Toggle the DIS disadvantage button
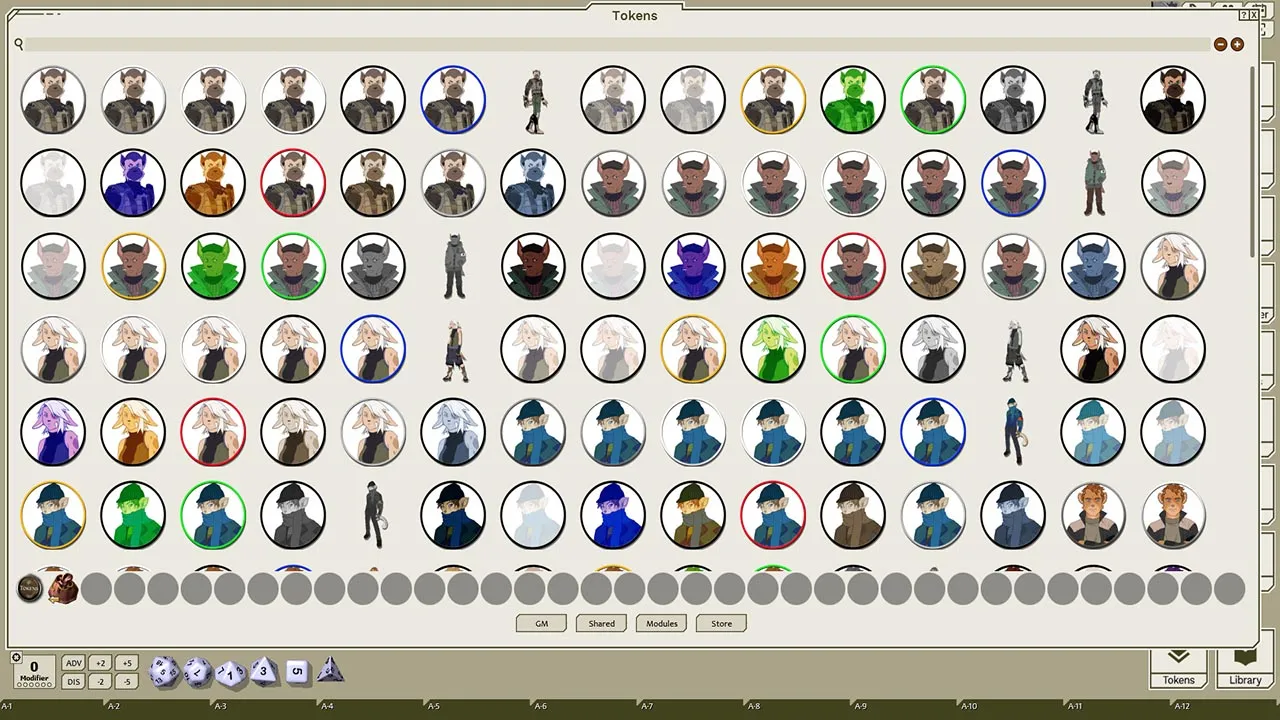Screen dimensions: 1280x720 [73, 681]
